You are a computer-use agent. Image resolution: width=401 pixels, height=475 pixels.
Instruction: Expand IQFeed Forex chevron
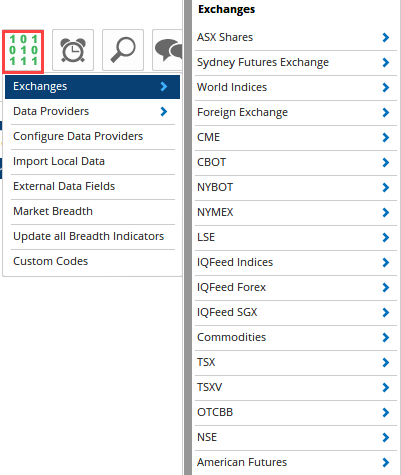(386, 287)
